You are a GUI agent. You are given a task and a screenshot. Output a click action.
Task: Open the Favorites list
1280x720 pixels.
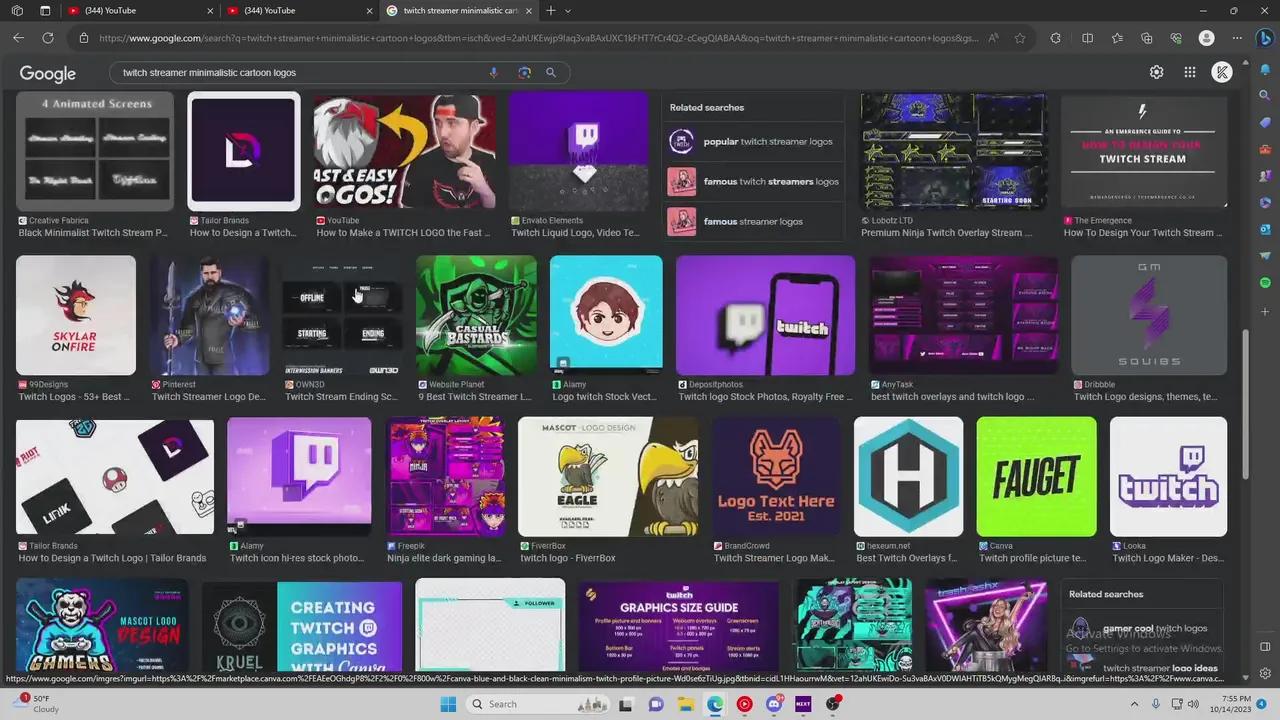click(1117, 38)
